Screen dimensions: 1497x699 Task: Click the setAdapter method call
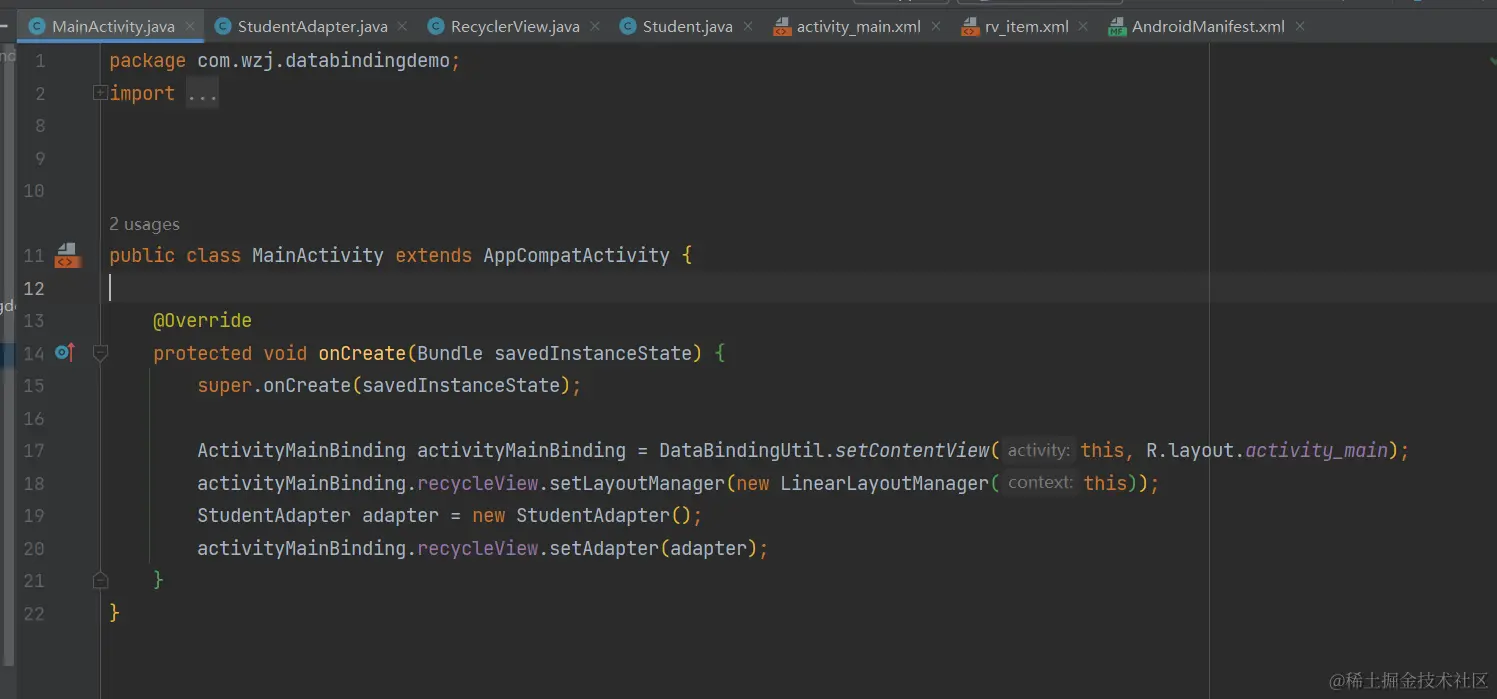604,549
